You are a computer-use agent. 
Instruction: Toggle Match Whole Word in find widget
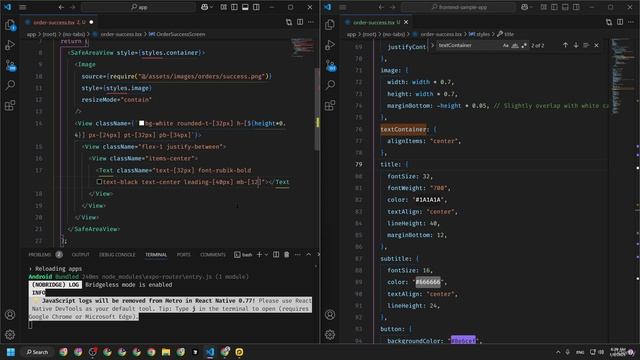coord(515,45)
